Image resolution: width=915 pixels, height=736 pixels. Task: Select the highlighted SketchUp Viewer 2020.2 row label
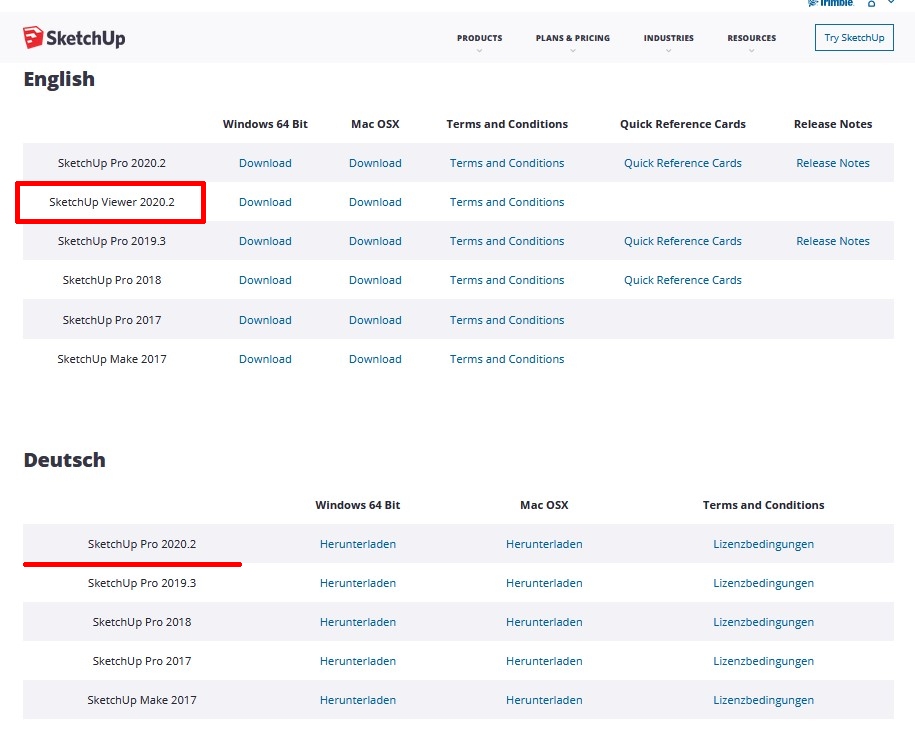(112, 202)
